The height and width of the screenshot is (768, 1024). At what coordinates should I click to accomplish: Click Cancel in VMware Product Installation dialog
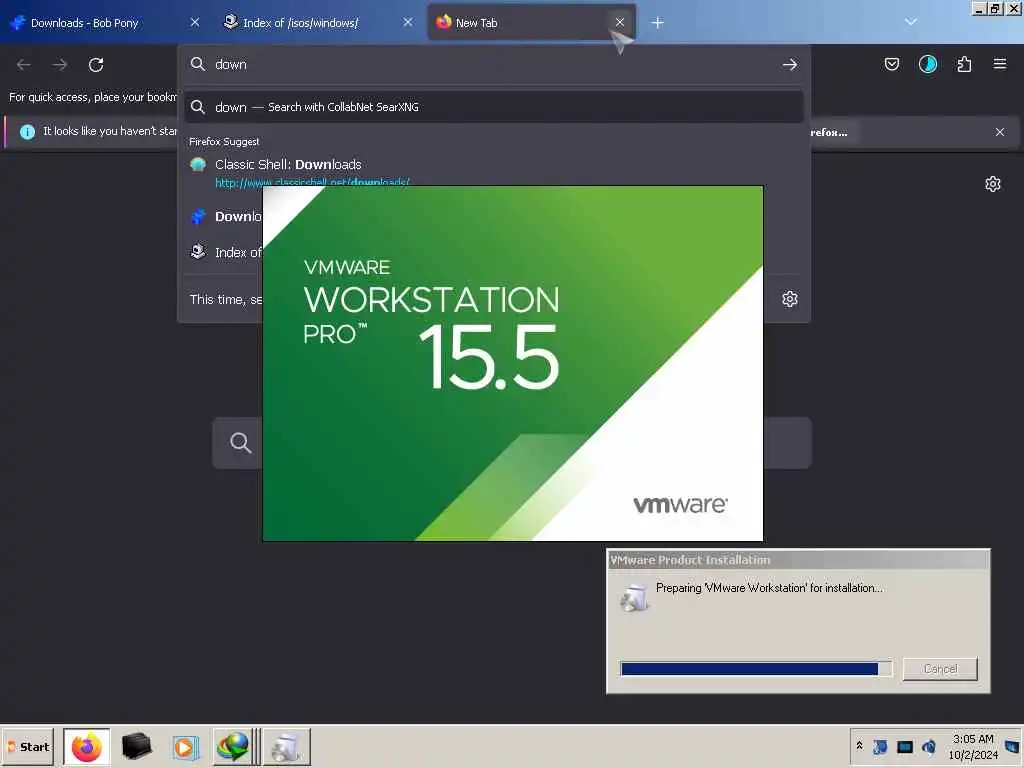click(x=940, y=669)
